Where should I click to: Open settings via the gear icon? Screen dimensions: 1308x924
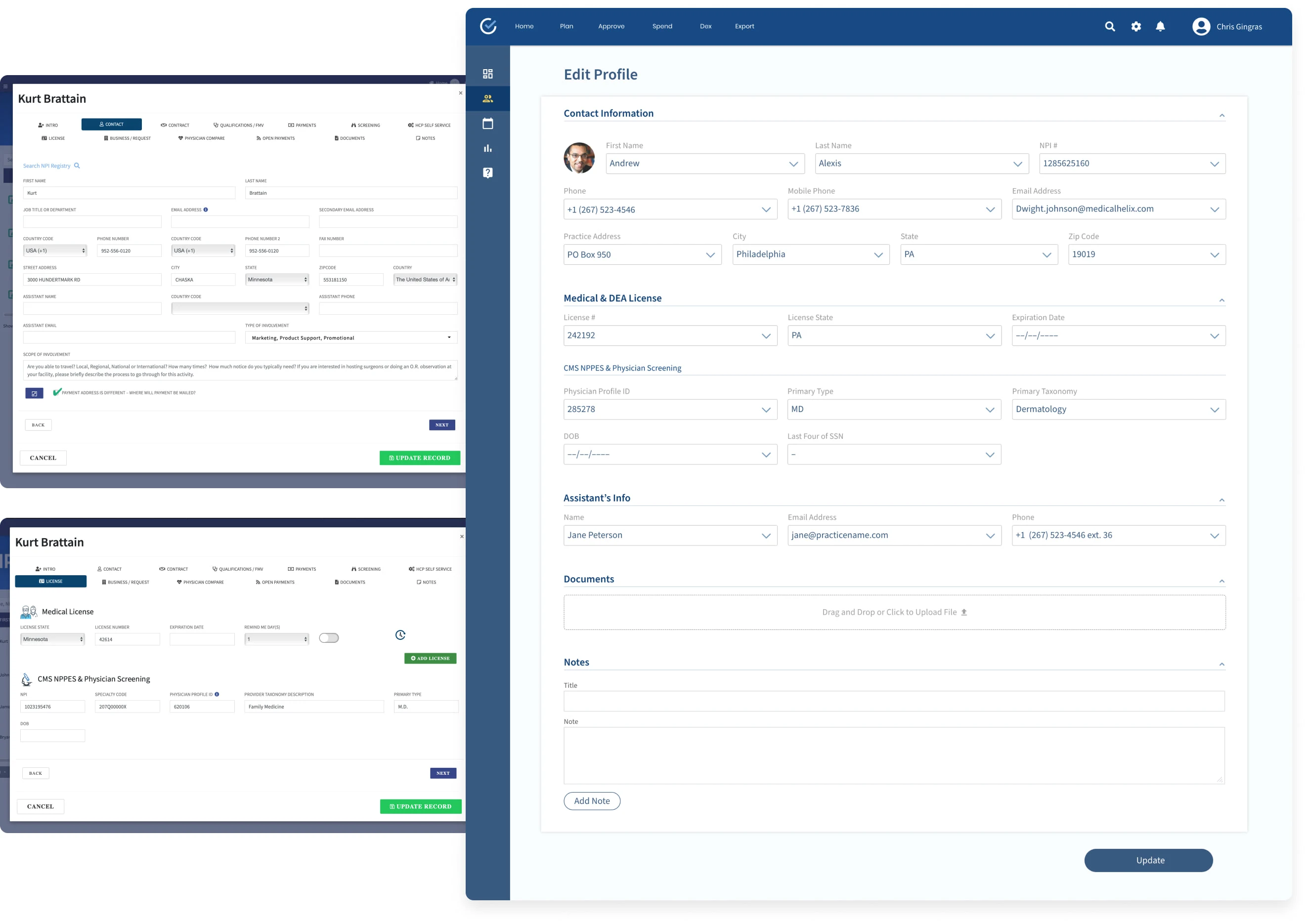(1135, 26)
